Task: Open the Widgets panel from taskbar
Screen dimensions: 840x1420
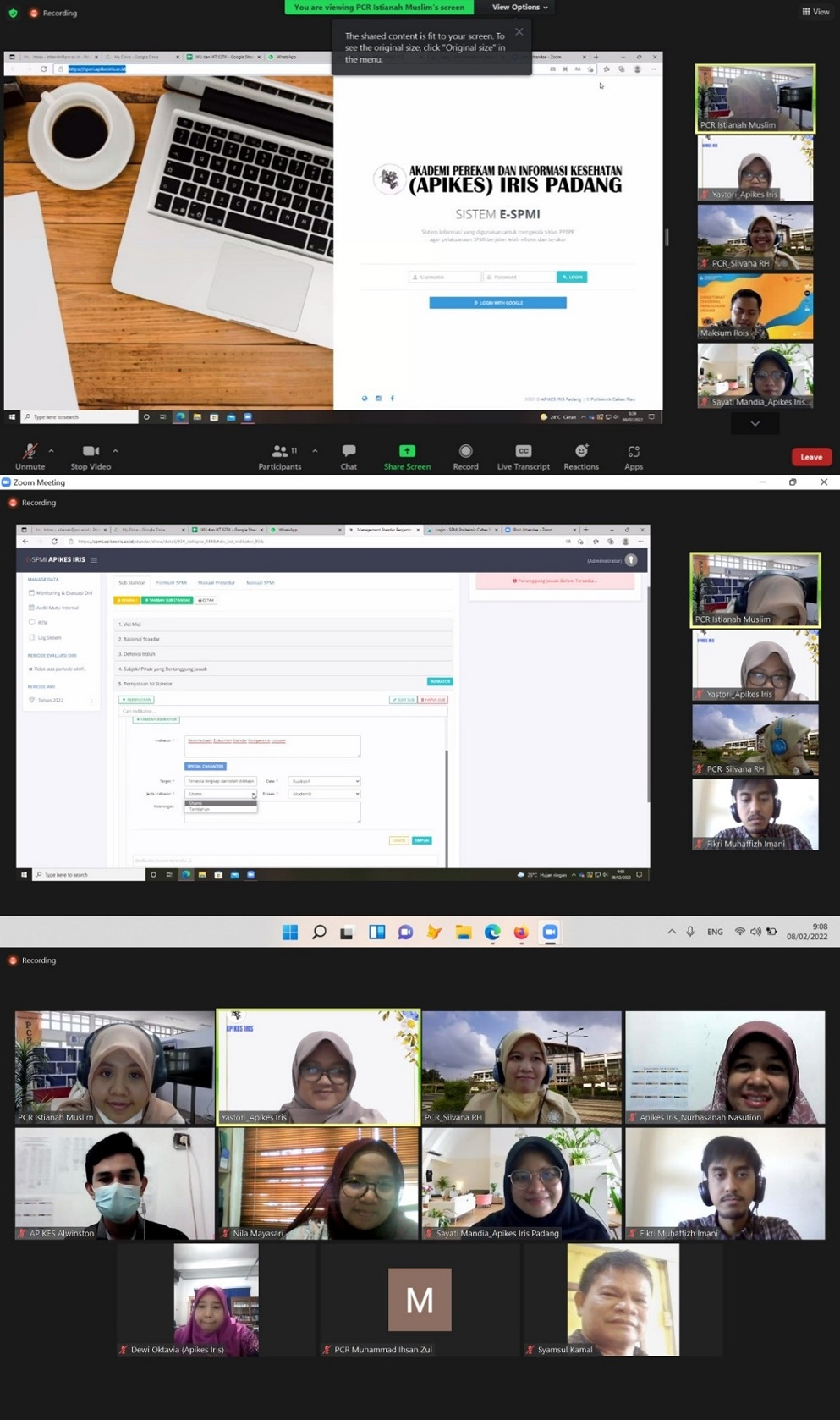Action: [x=376, y=932]
